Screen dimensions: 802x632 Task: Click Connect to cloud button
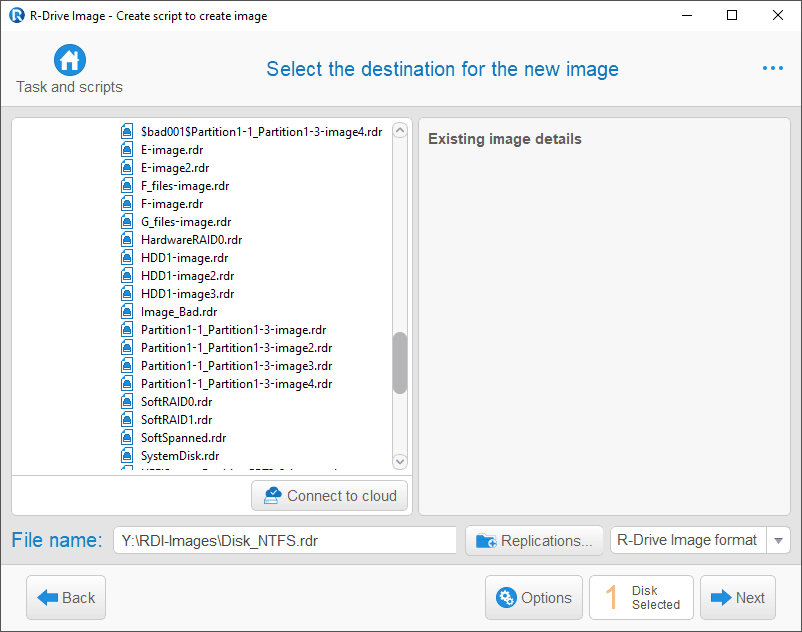click(329, 495)
